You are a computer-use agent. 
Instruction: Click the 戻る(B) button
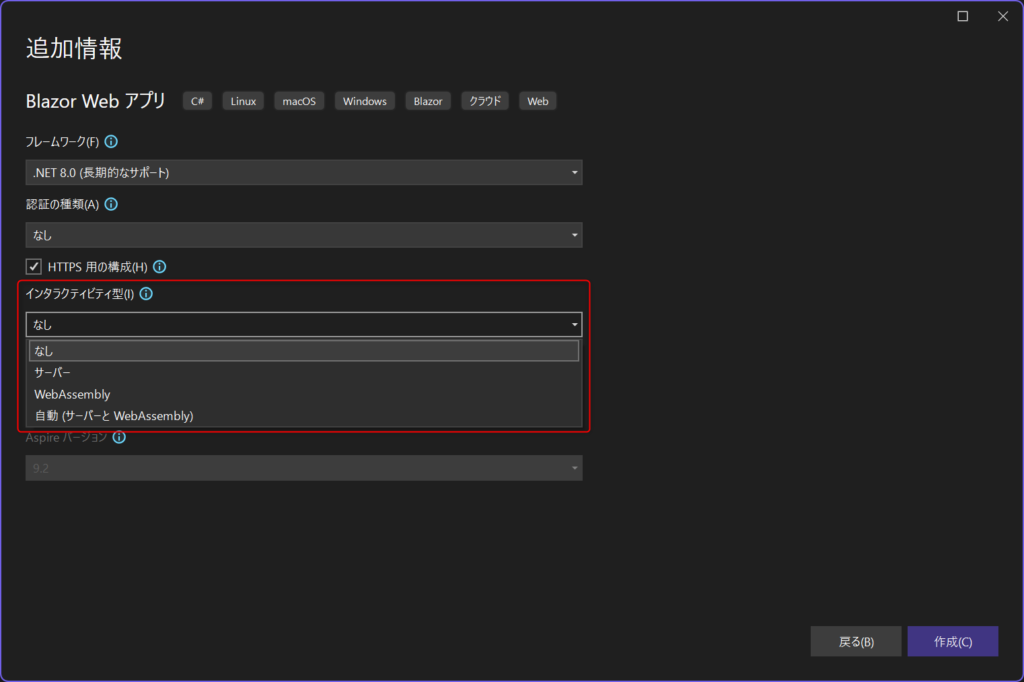click(856, 641)
